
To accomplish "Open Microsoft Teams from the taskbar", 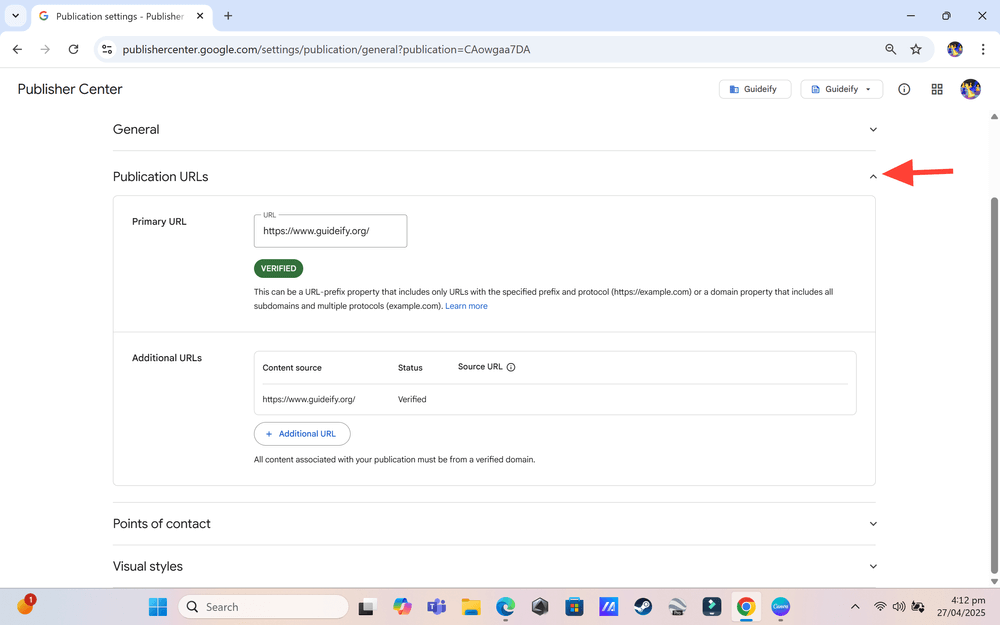I will coord(436,607).
